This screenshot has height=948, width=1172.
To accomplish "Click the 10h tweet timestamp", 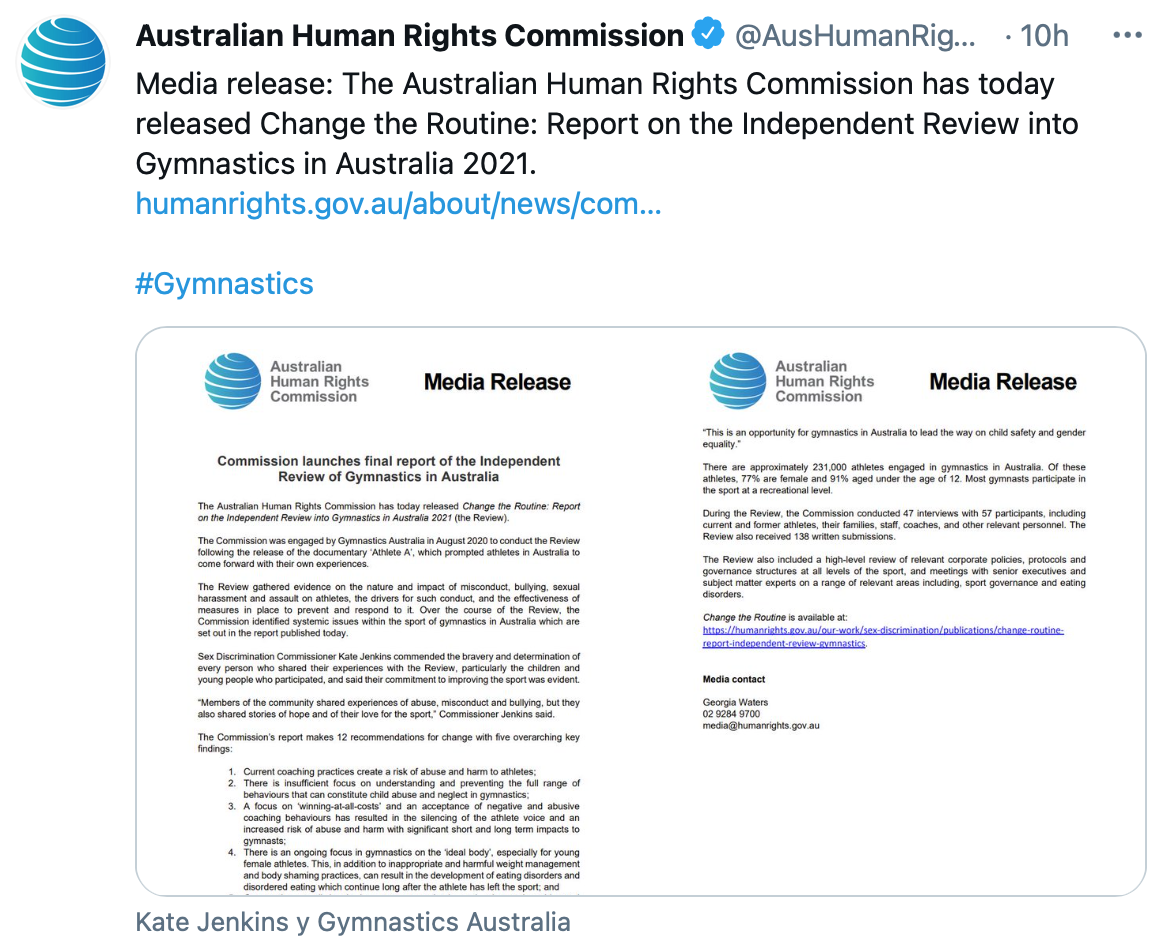I will tap(1044, 35).
